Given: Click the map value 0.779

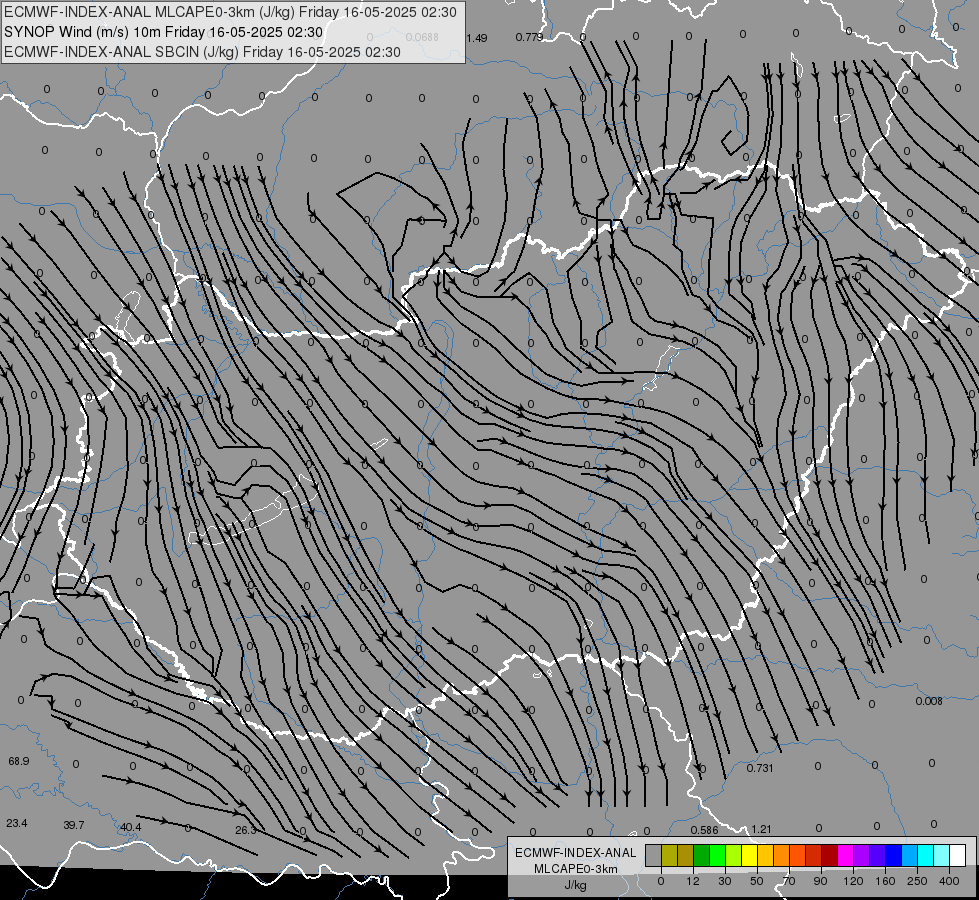Looking at the screenshot, I should click(529, 37).
